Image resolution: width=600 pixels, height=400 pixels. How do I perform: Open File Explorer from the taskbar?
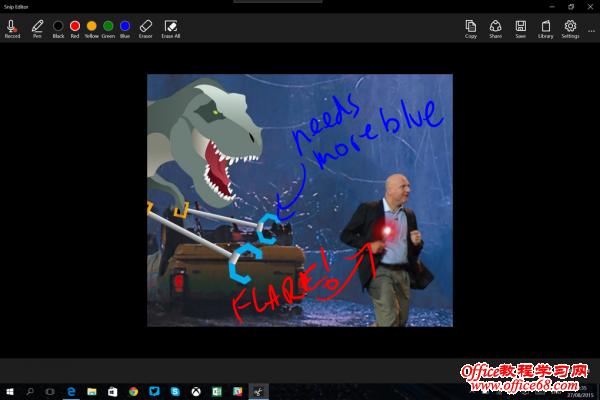tap(92, 391)
